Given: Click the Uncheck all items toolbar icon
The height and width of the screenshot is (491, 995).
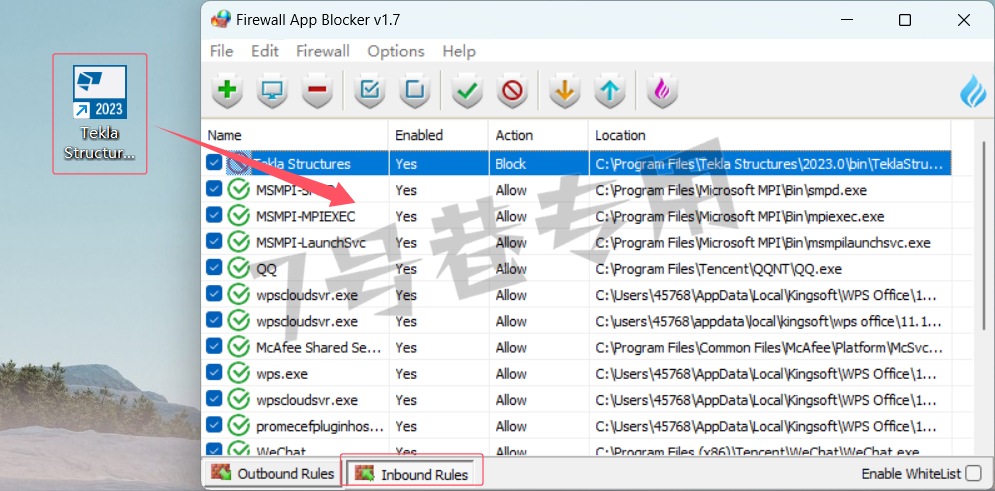Looking at the screenshot, I should click(414, 91).
